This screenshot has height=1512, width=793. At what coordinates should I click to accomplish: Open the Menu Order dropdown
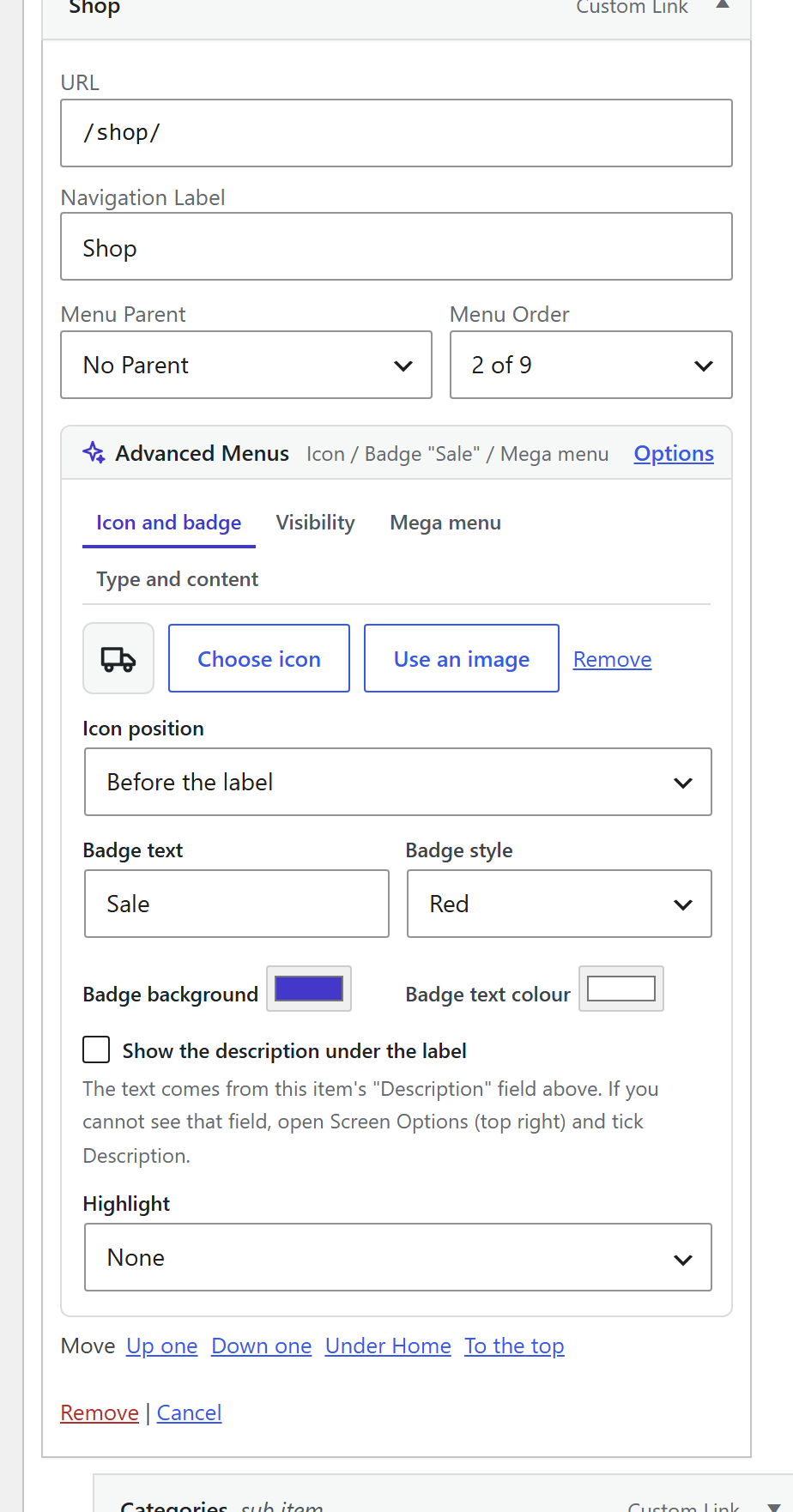590,365
